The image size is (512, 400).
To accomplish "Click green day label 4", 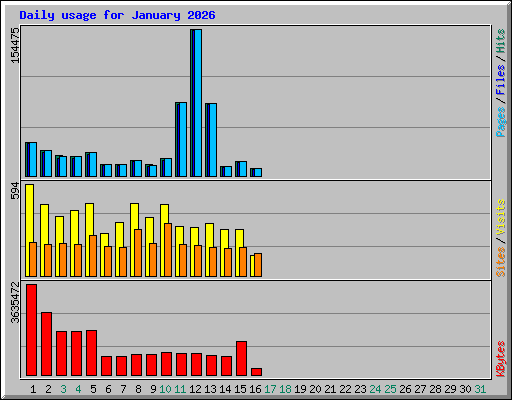I will point(78,389).
